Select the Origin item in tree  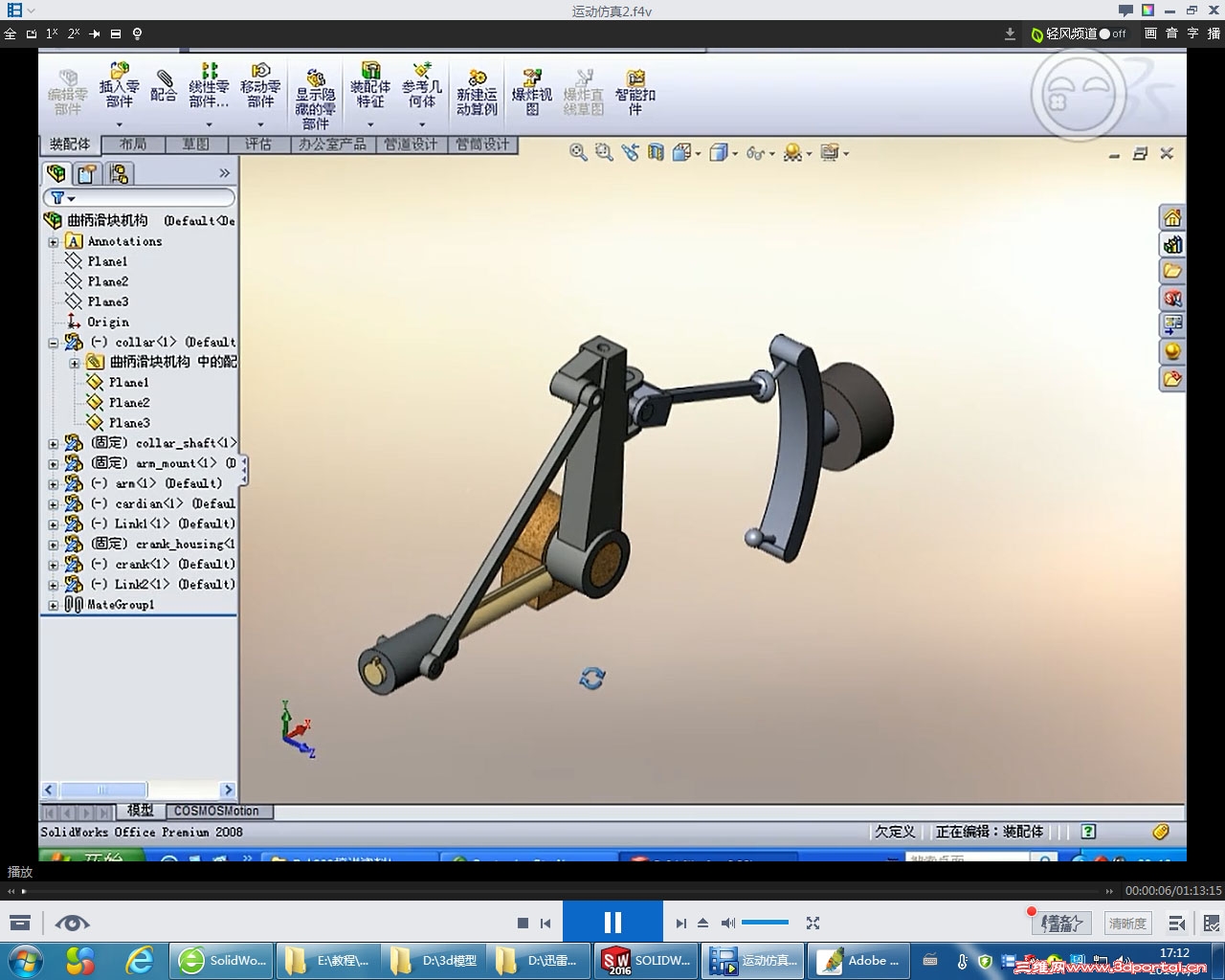107,323
